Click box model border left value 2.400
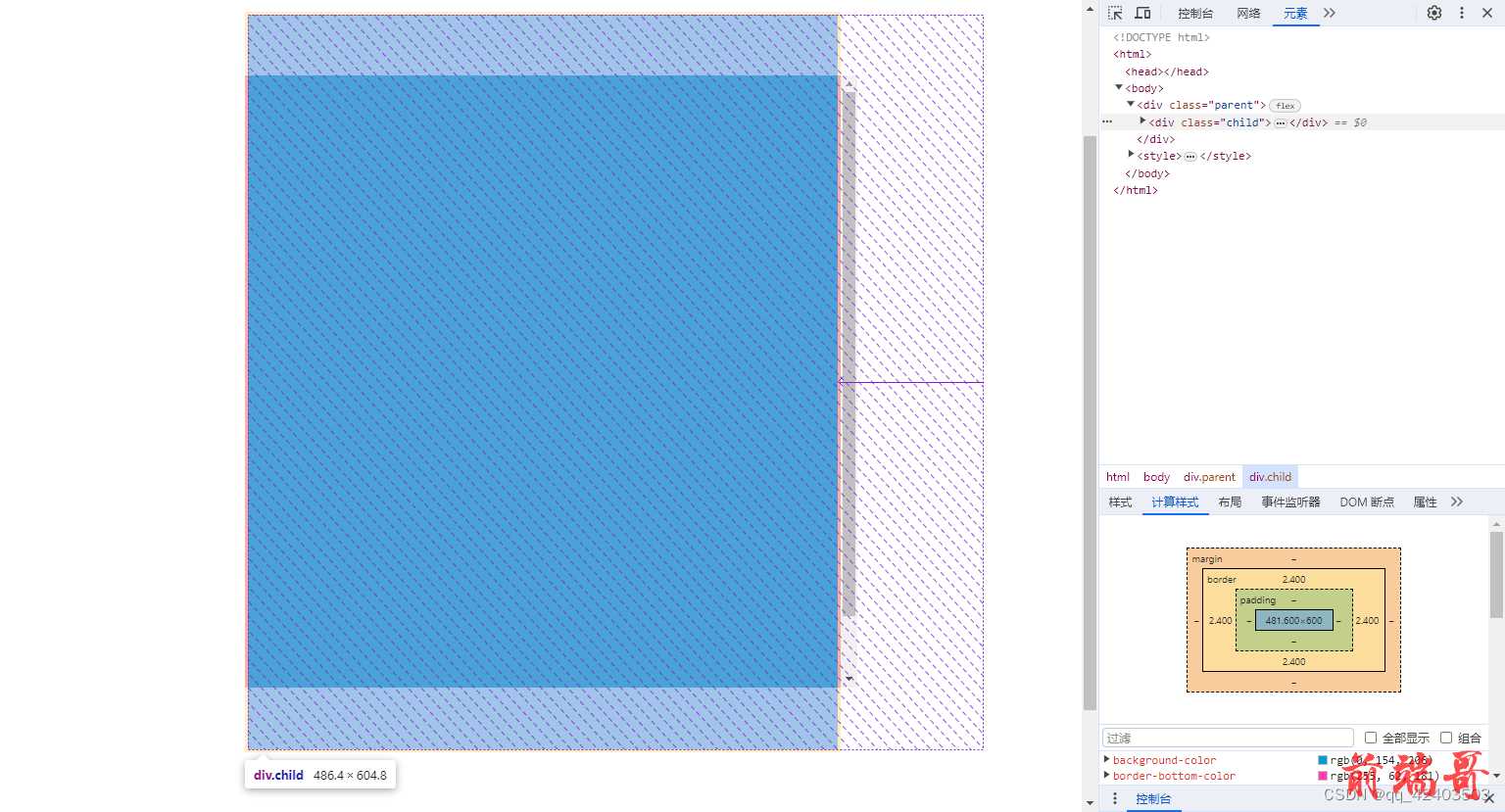 pos(1221,621)
